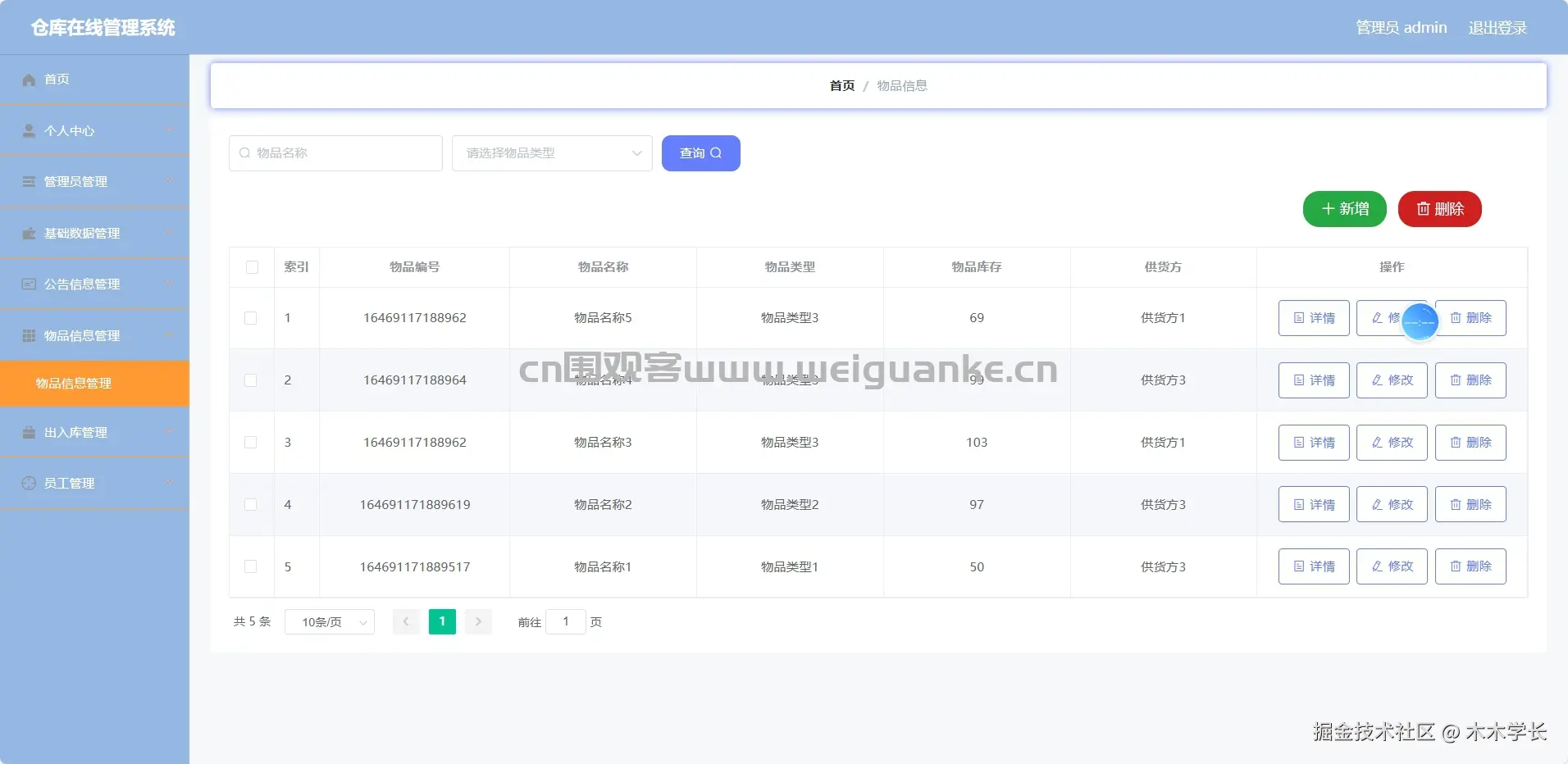Click the pencil icon on row 5 修改

(1377, 566)
